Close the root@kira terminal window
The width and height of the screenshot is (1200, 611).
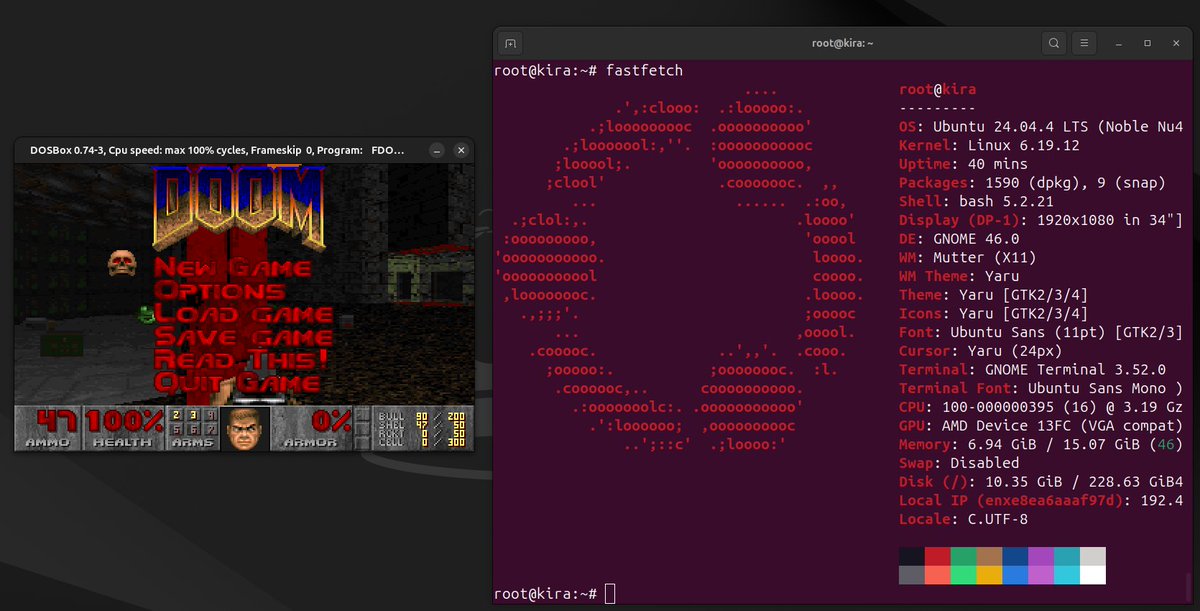[1174, 44]
